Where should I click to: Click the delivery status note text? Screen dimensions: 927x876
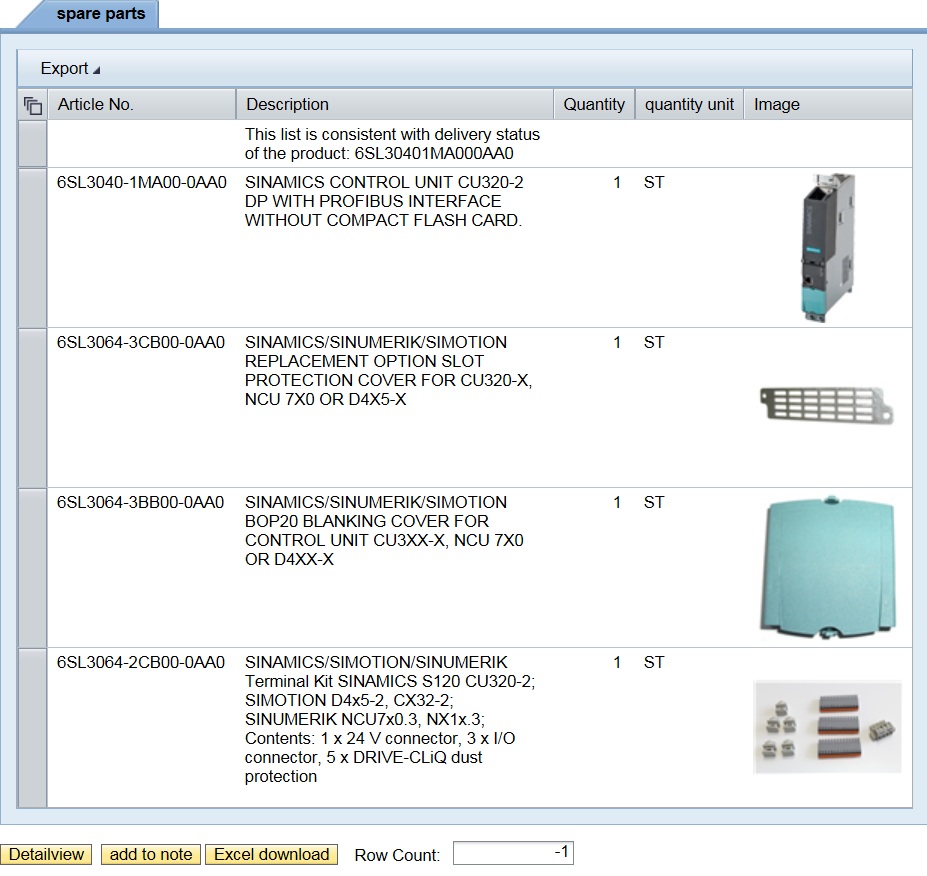coord(393,144)
